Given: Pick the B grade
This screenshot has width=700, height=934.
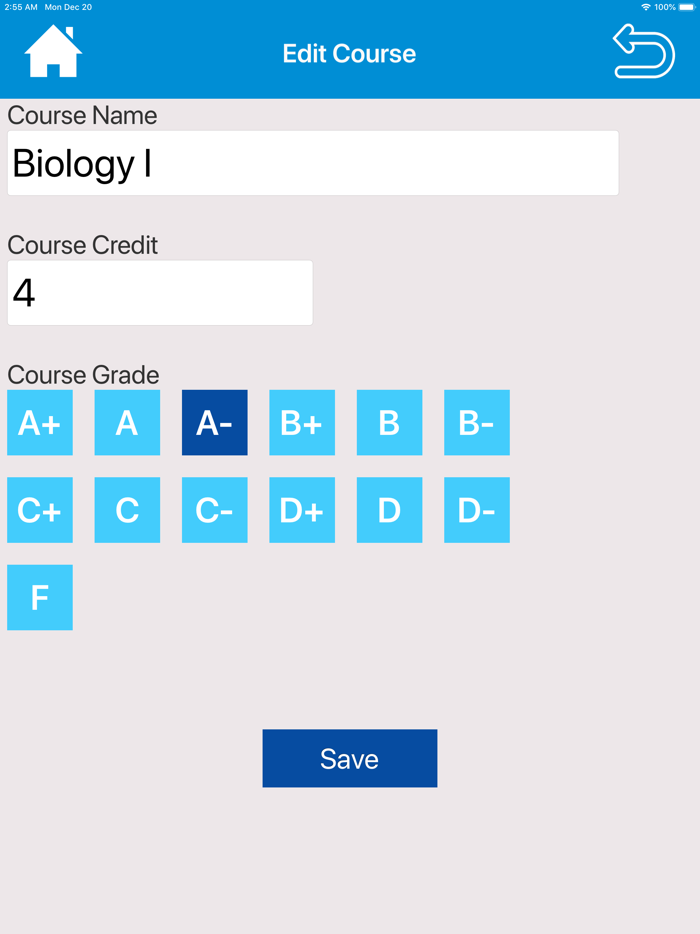Looking at the screenshot, I should point(389,422).
